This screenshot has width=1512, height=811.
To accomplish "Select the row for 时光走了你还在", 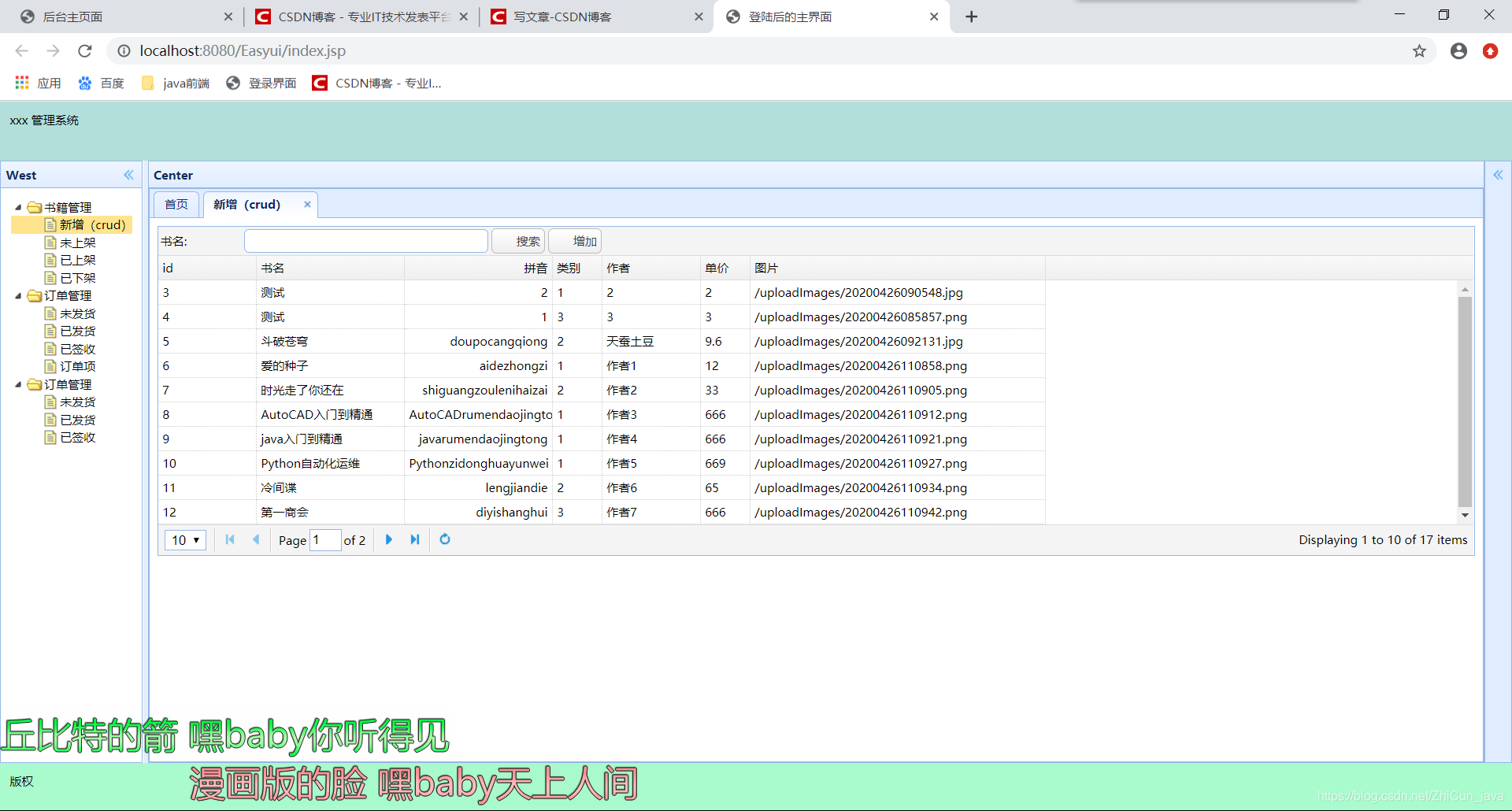I will pyautogui.click(x=602, y=390).
